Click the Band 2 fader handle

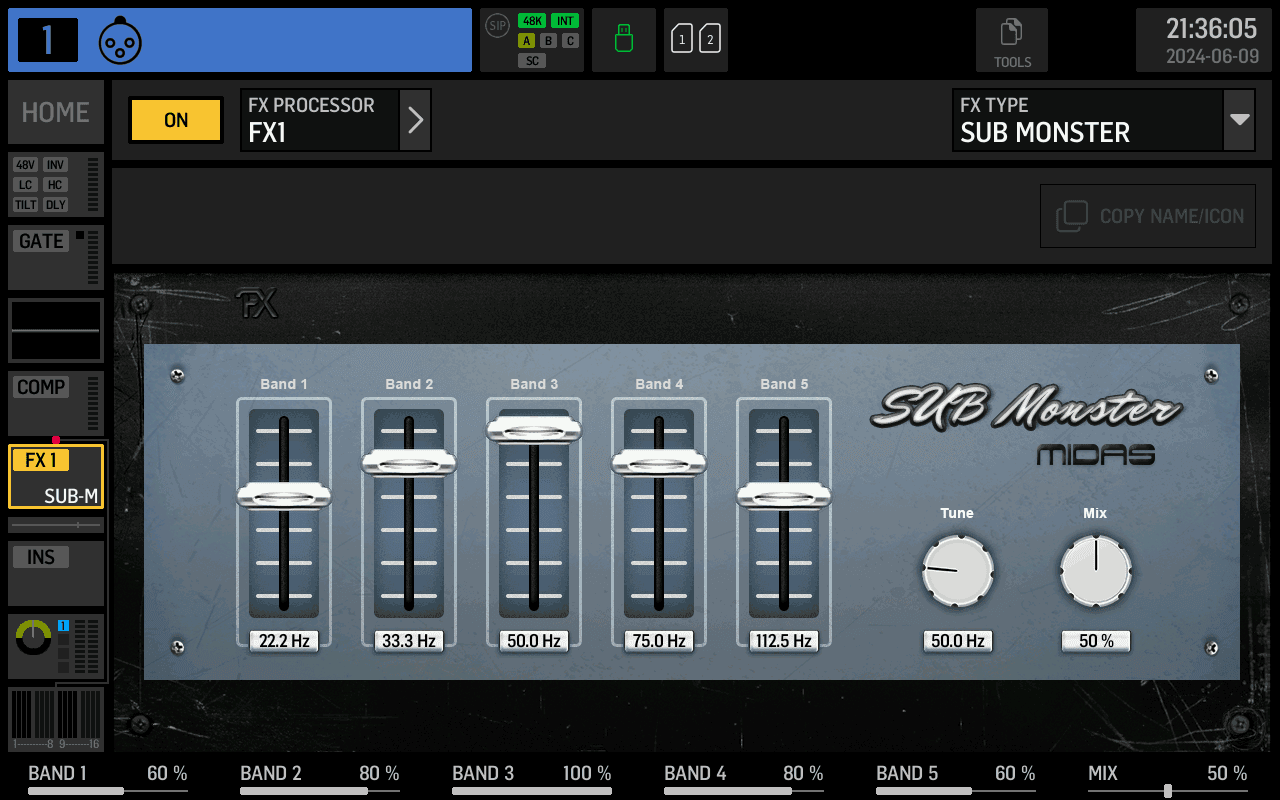(x=409, y=463)
